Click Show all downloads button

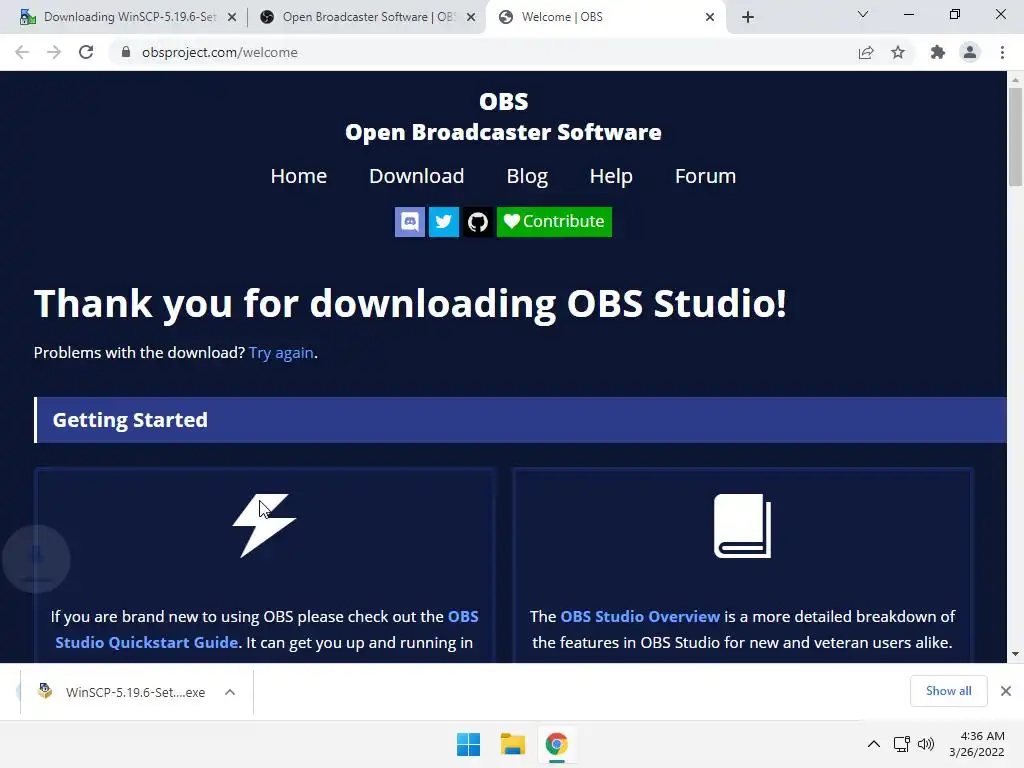pyautogui.click(x=948, y=691)
